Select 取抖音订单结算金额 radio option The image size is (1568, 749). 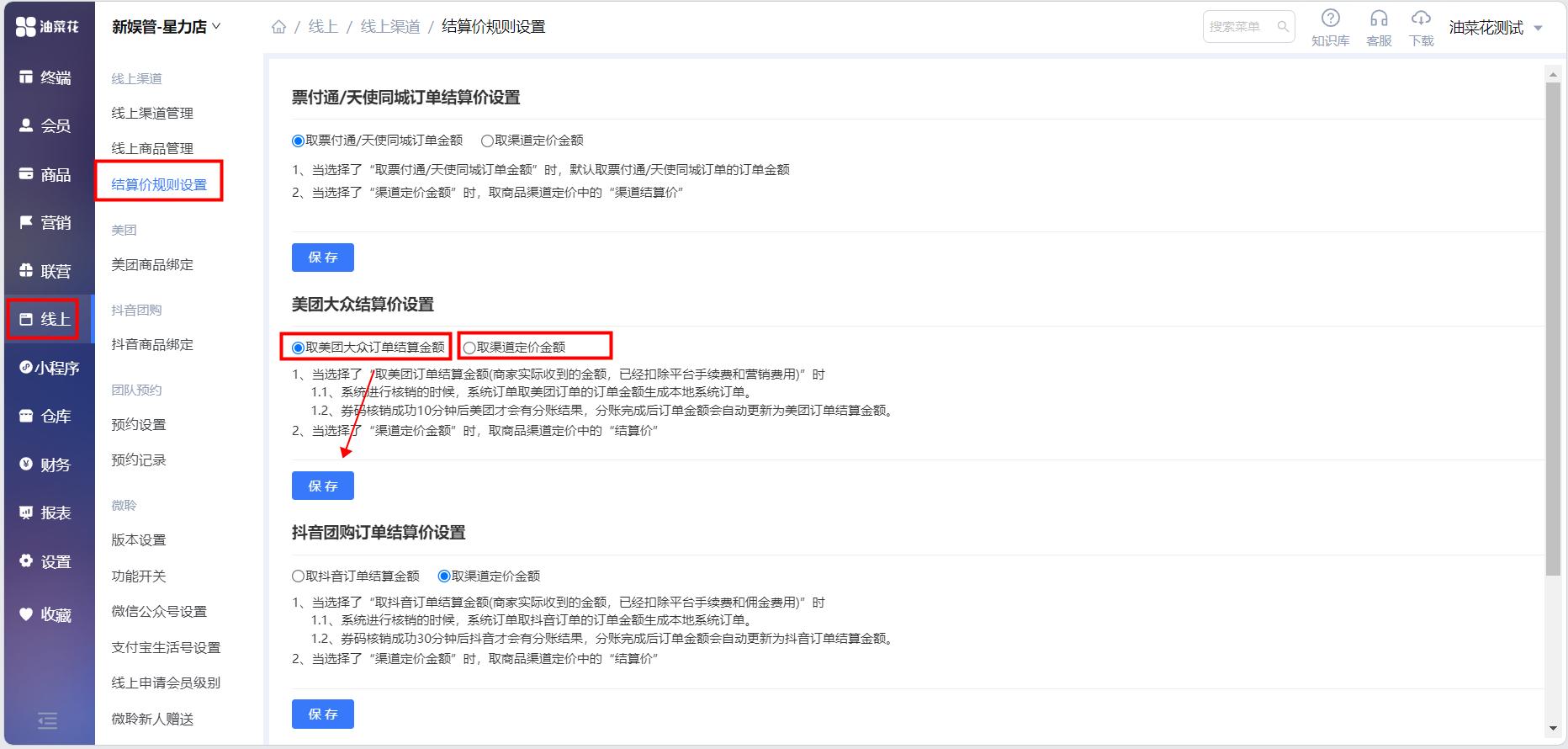point(298,576)
